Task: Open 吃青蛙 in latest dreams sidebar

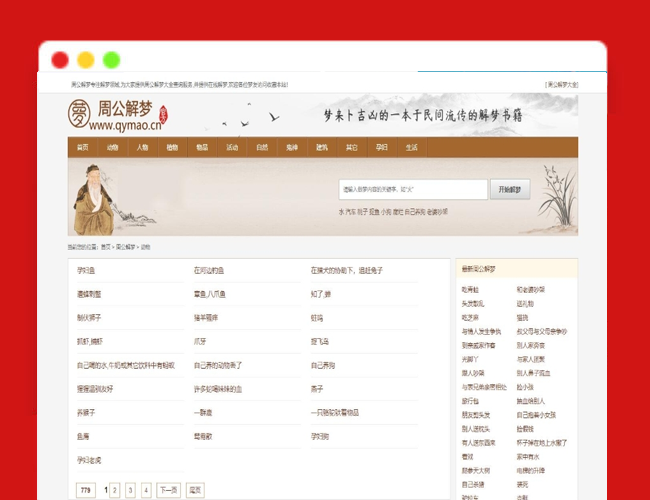Action: pos(470,290)
